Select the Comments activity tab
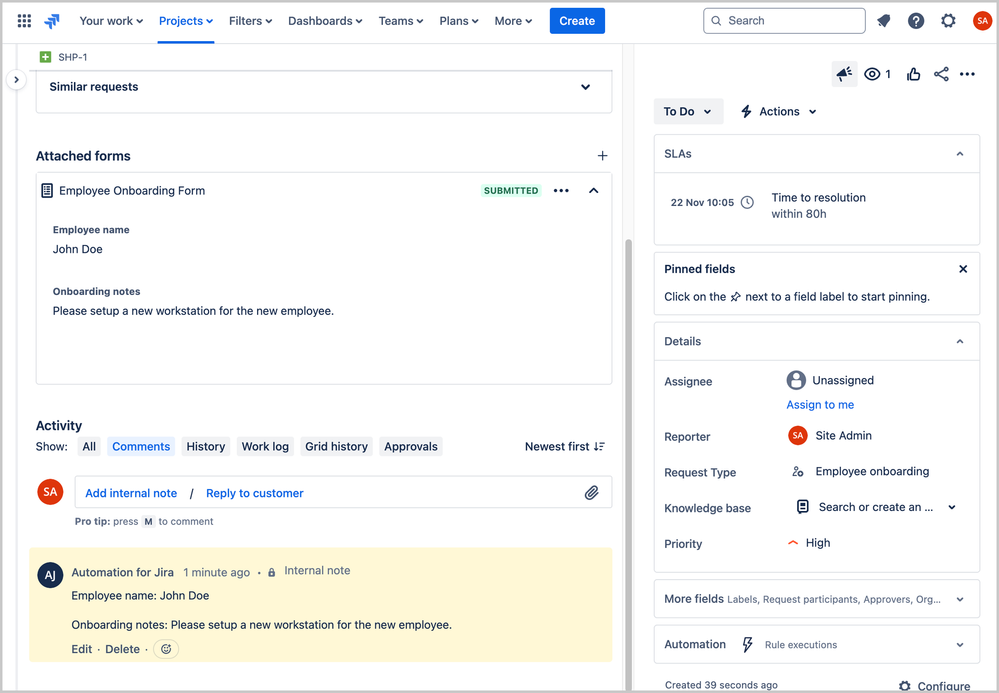This screenshot has width=999, height=693. pyautogui.click(x=141, y=447)
